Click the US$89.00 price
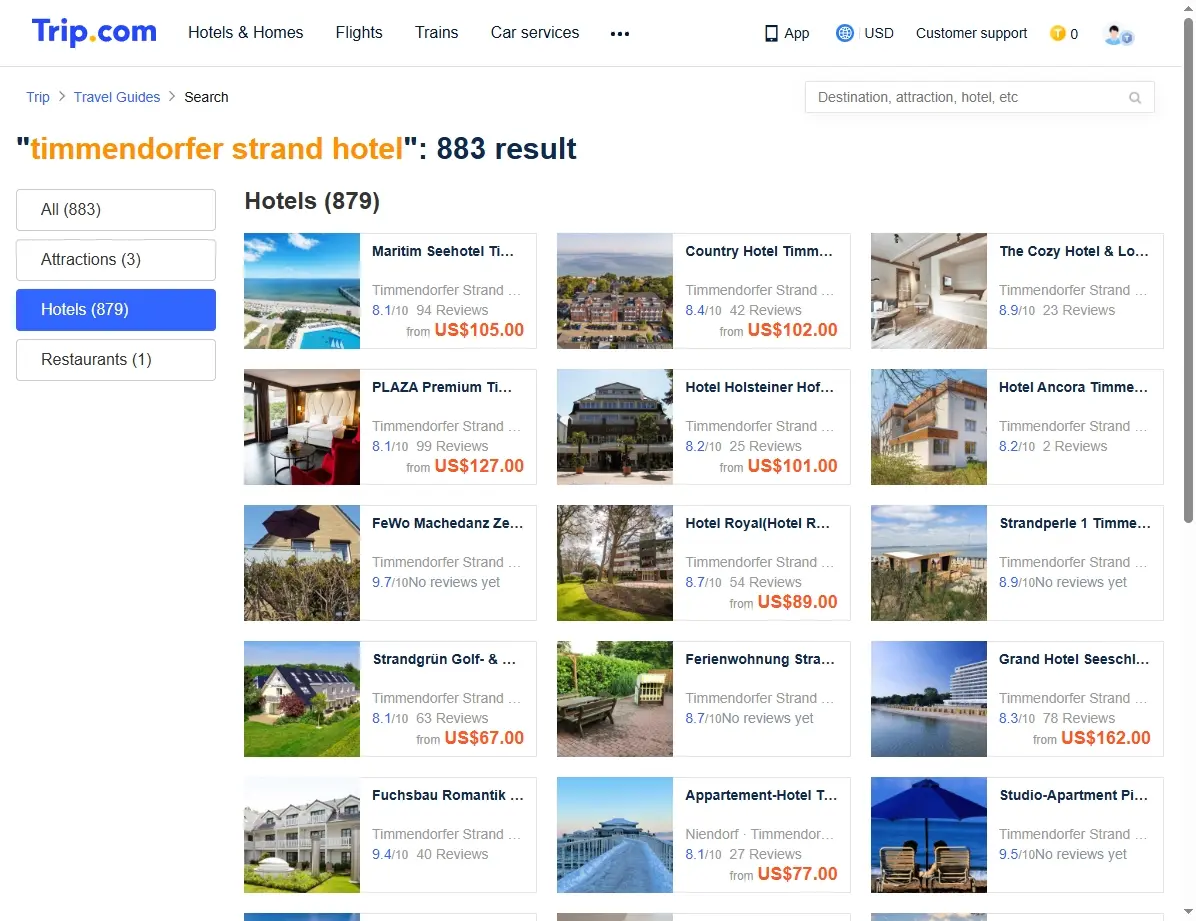Image resolution: width=1196 pixels, height=921 pixels. pos(798,601)
